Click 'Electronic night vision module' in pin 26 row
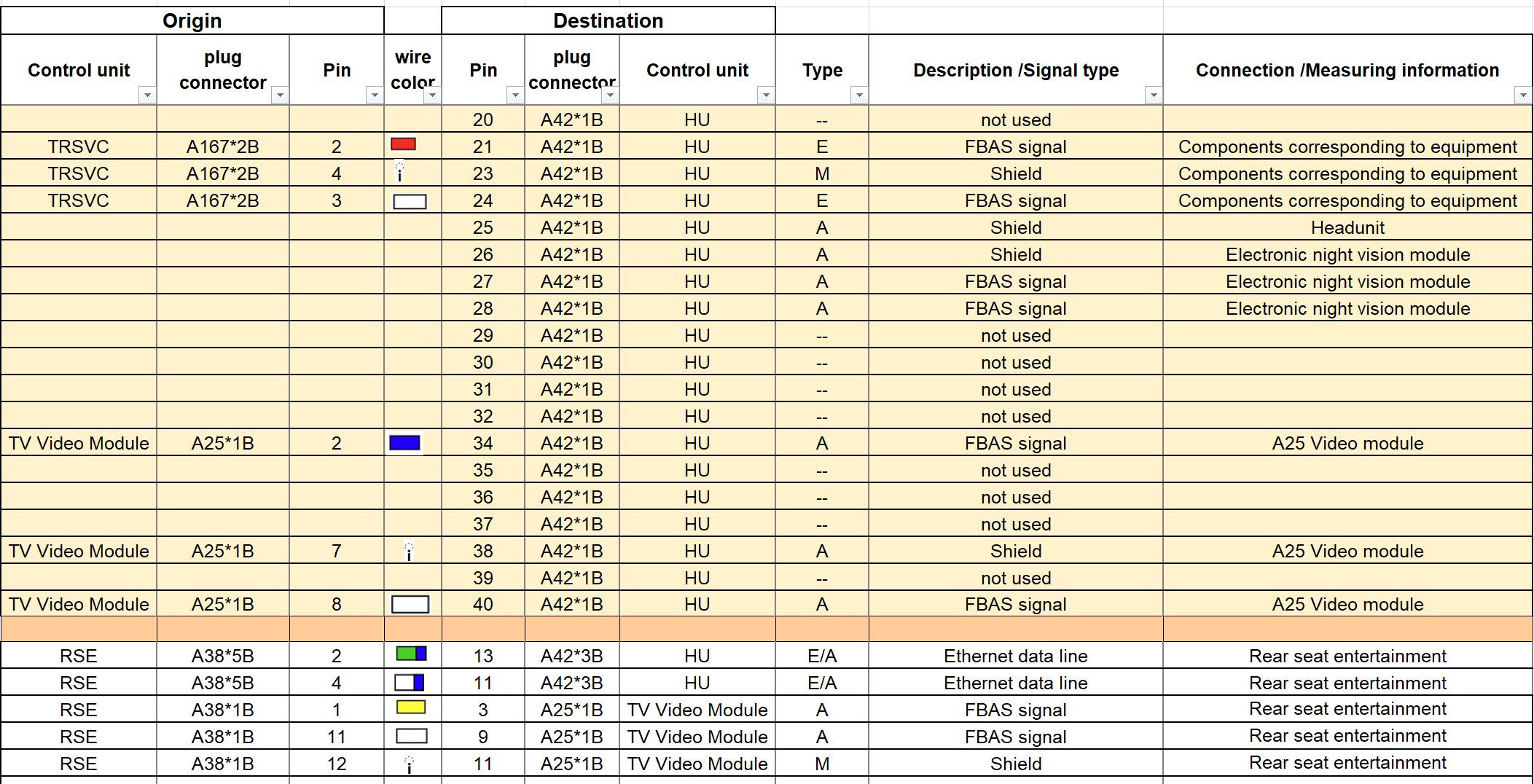Viewport: 1534px width, 784px height. (1347, 254)
